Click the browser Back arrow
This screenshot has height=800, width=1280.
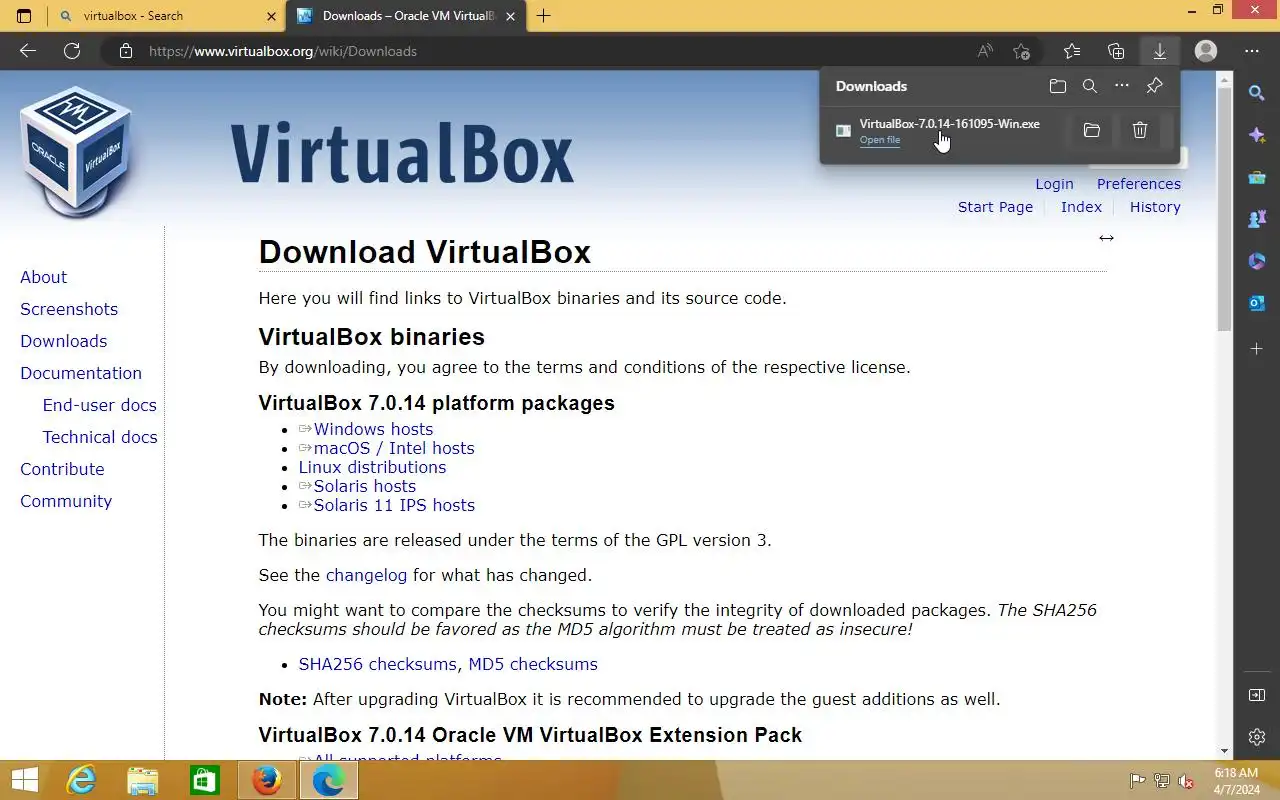(28, 51)
